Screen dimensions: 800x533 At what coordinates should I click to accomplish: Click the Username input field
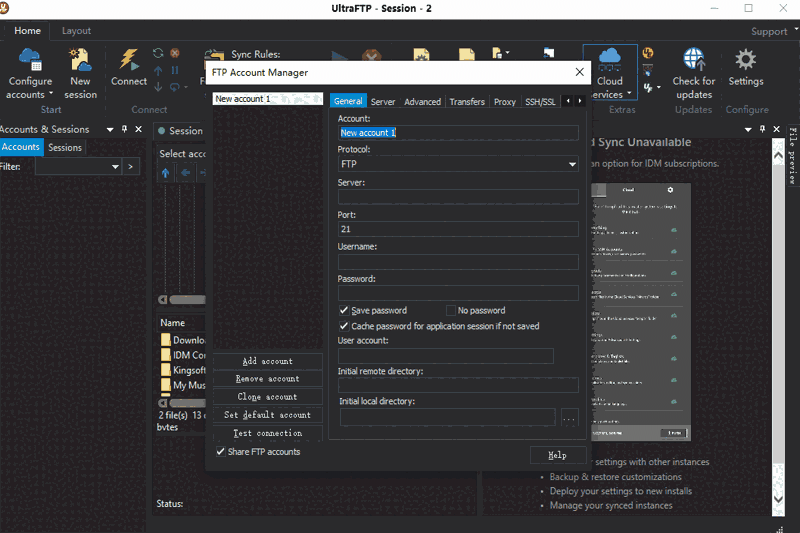[458, 262]
